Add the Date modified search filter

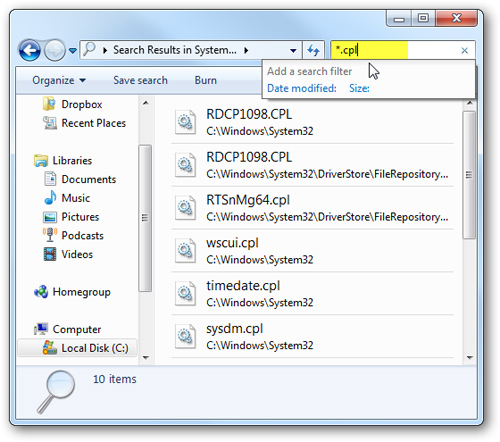click(x=302, y=88)
